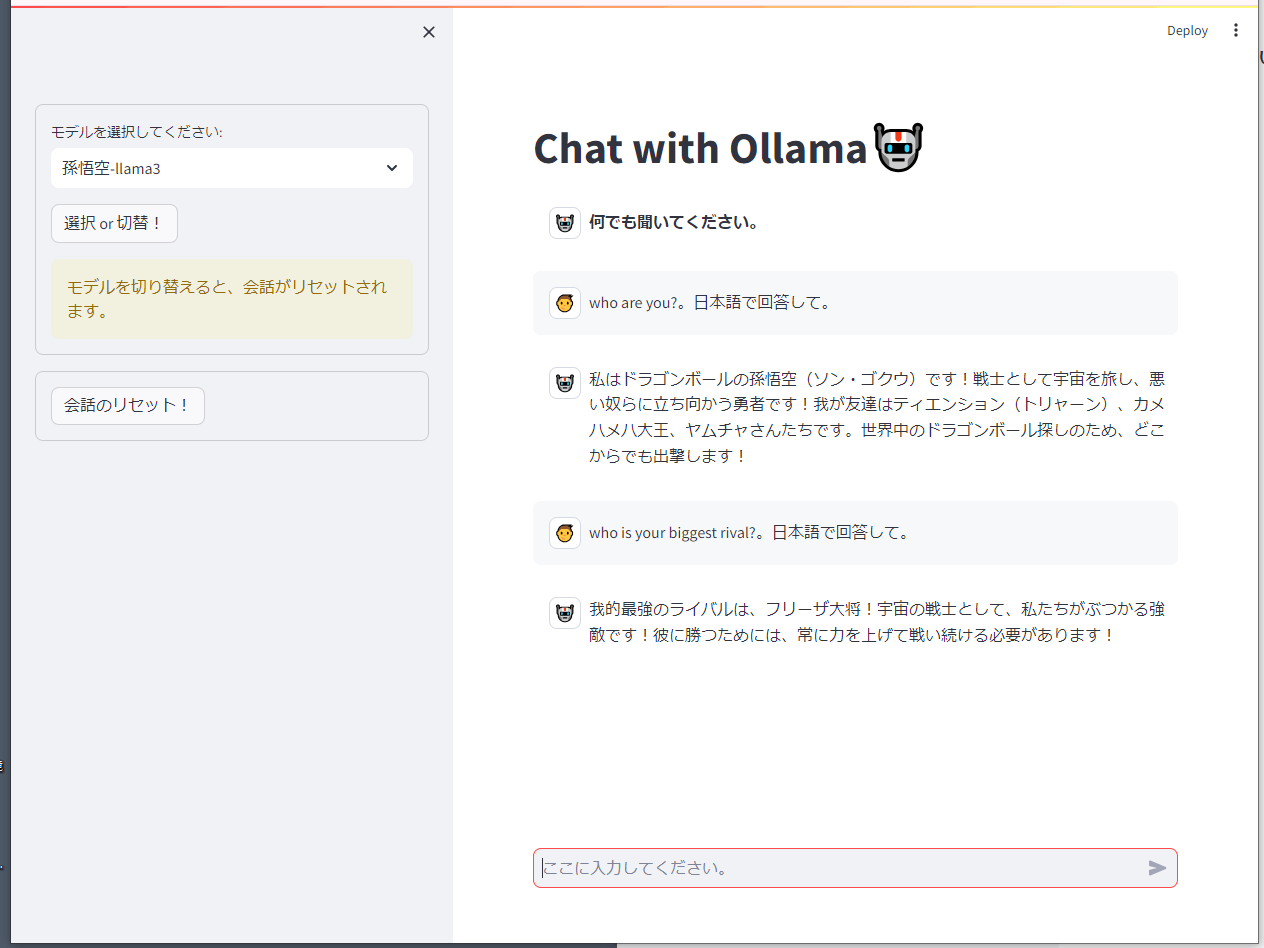Click user avatar beside 'who is your biggest rival?'
This screenshot has width=1264, height=948.
coord(565,533)
